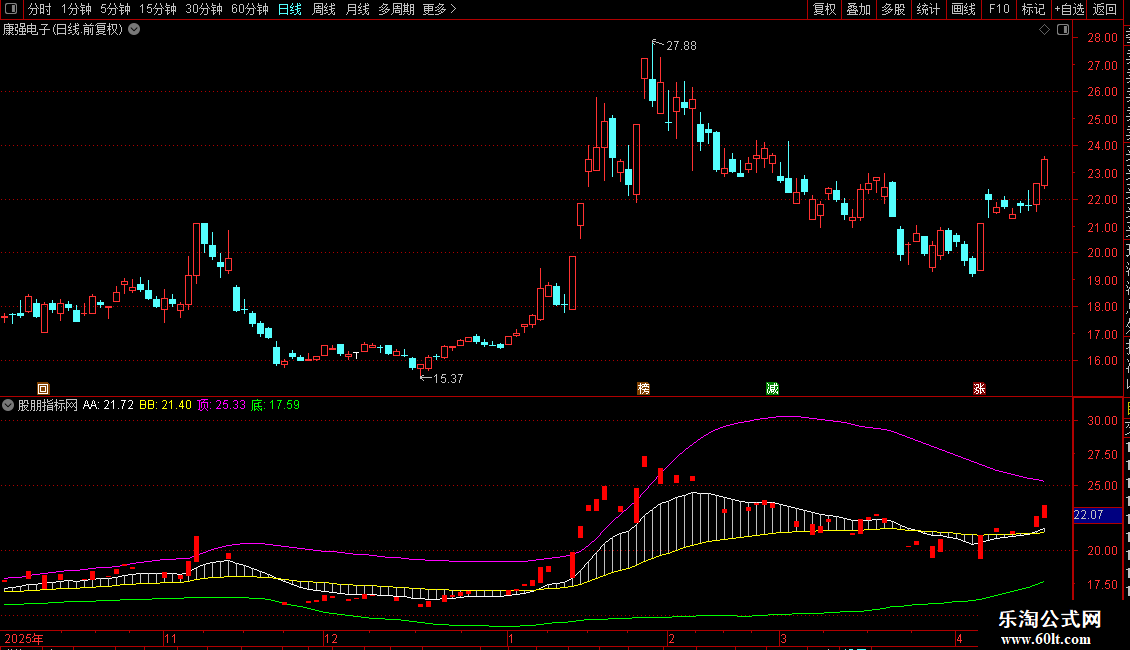Click month 12 on the time axis
The height and width of the screenshot is (650, 1130).
coord(331,639)
